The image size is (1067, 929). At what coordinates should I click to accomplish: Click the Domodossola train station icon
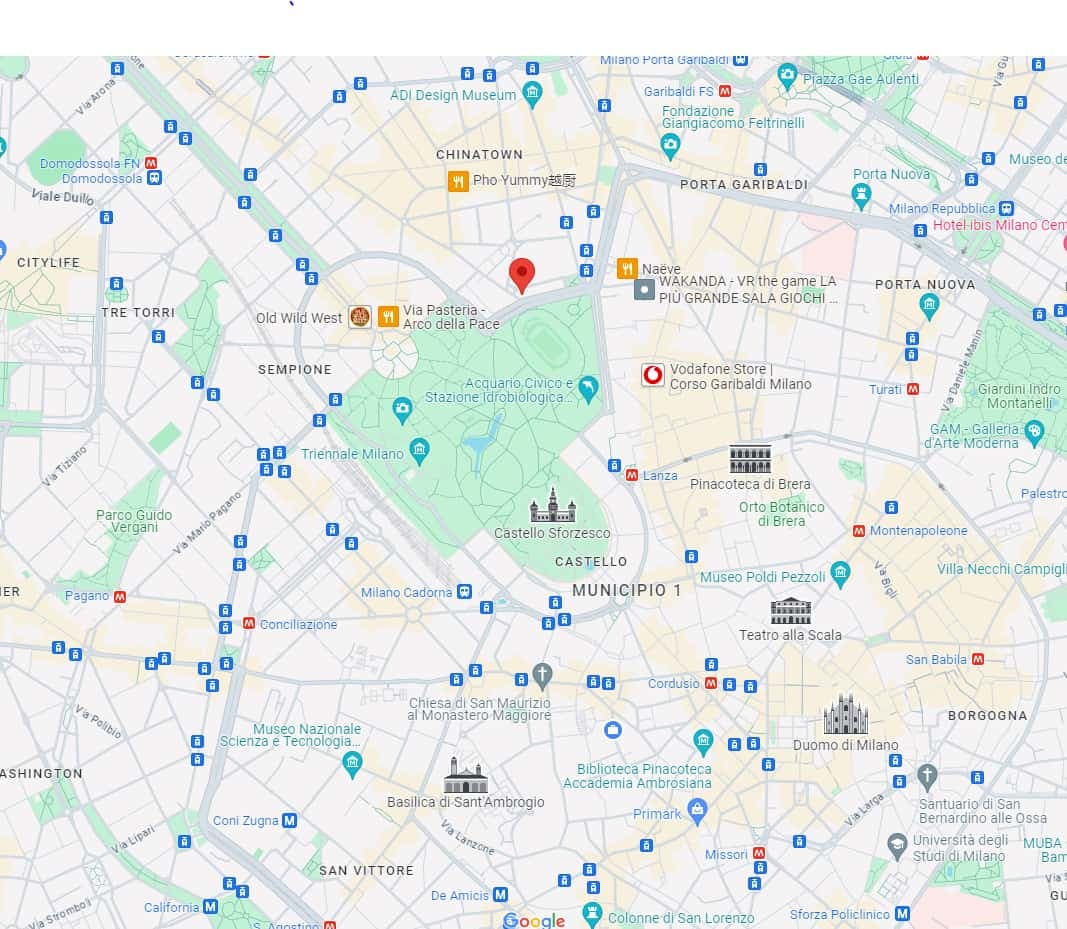click(x=154, y=178)
